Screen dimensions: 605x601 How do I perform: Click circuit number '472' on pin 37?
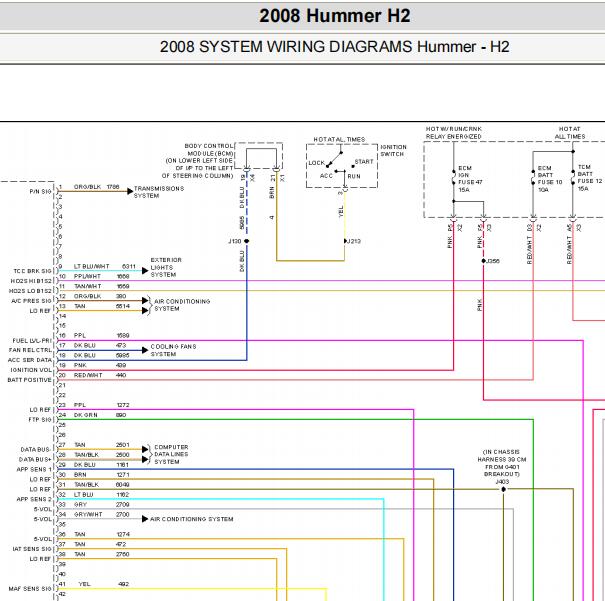click(x=121, y=544)
